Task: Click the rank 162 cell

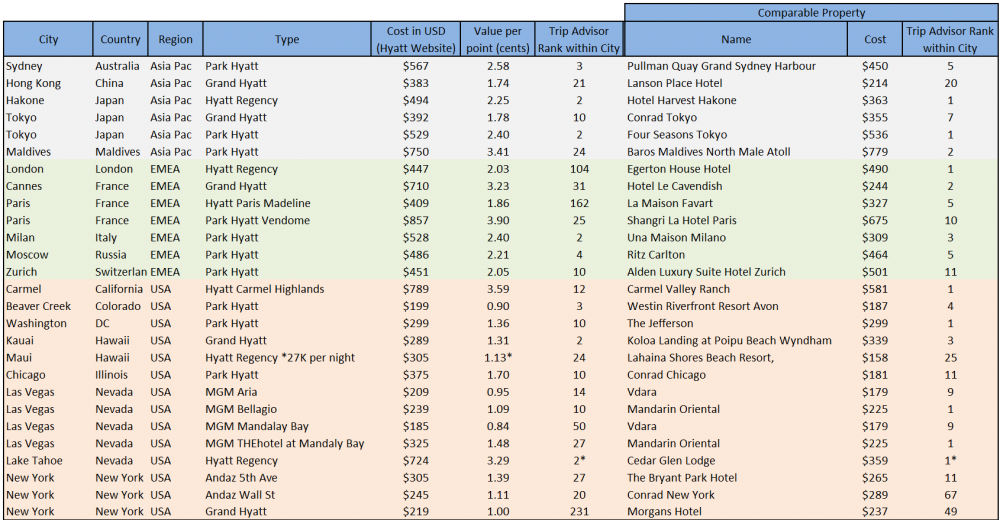Action: [x=579, y=204]
